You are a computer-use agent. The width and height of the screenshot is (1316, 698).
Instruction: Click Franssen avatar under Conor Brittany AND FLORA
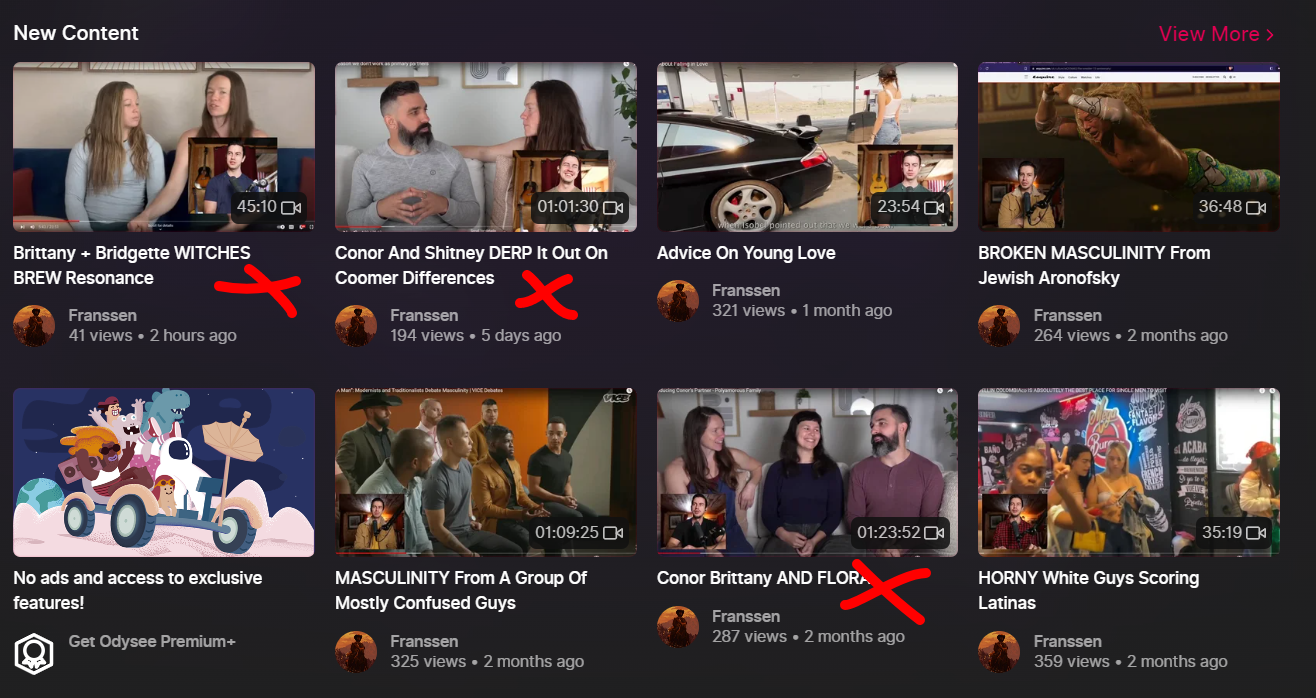coord(678,627)
